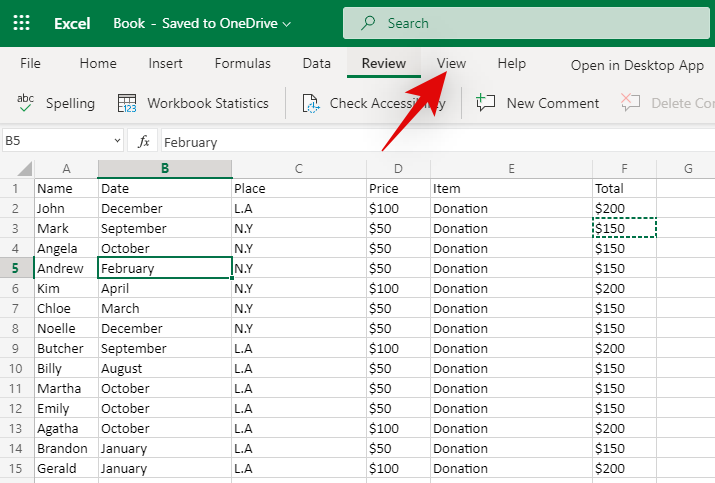Open the File menu
Screen dimensions: 715x483
[x=31, y=63]
